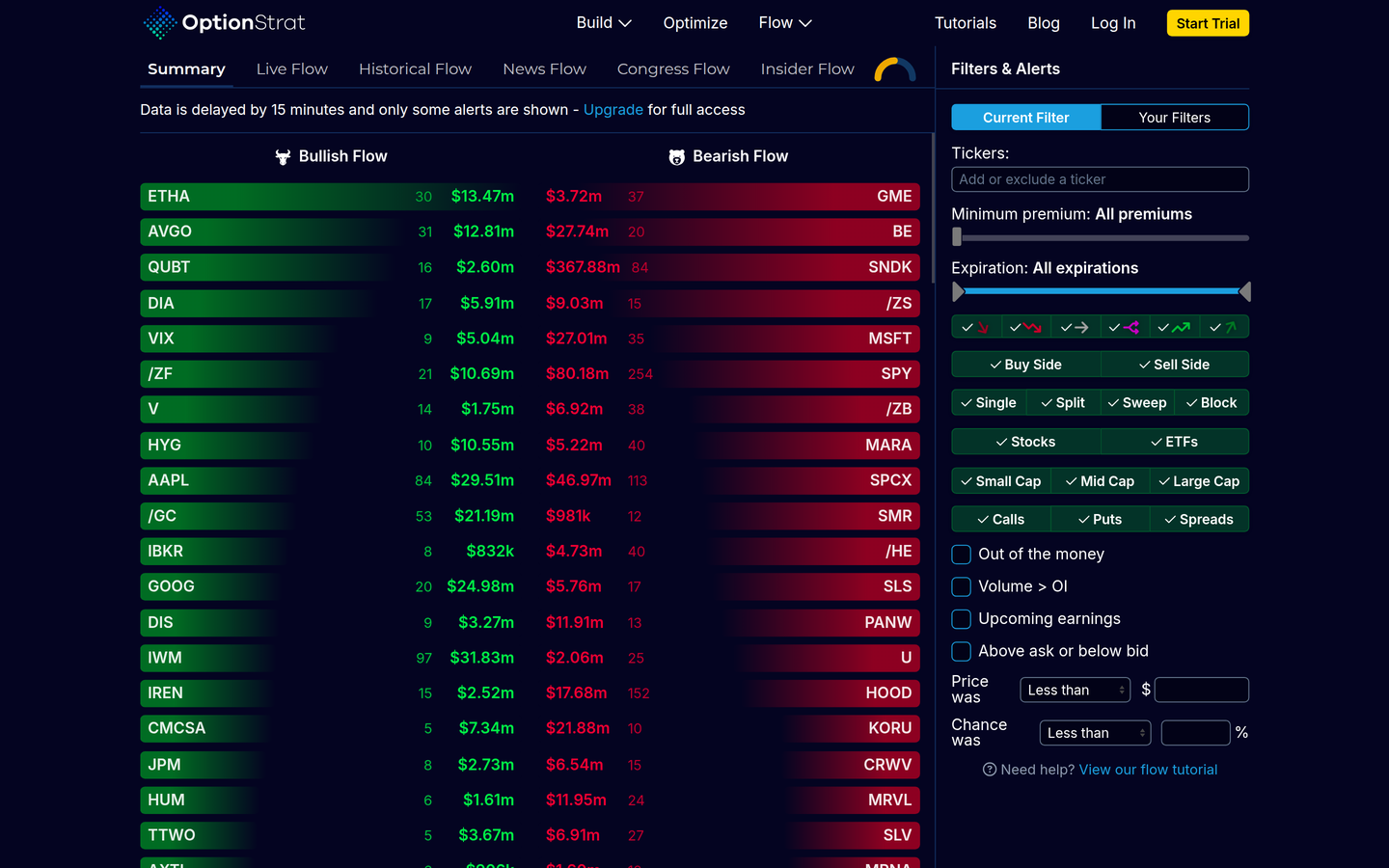The width and height of the screenshot is (1389, 868).
Task: Click the Minimum premium slider handle
Action: pyautogui.click(x=957, y=237)
